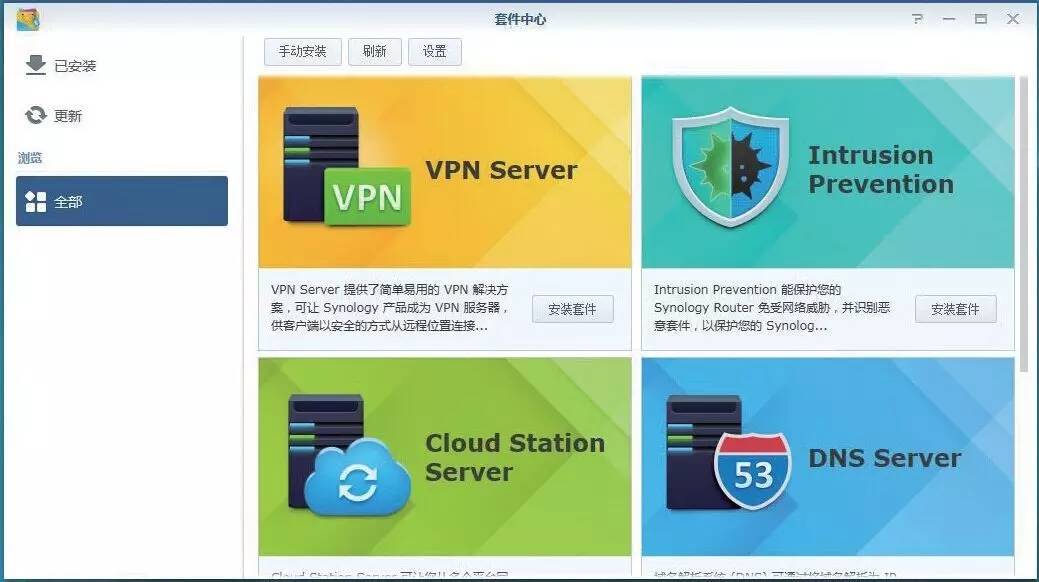Select the 全部 all packages category

(x=122, y=201)
